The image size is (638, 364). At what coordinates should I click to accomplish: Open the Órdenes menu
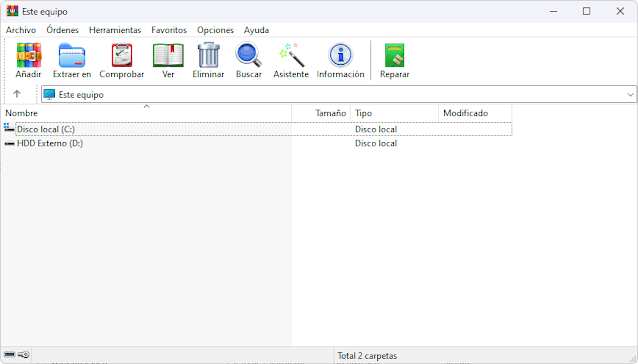(62, 30)
